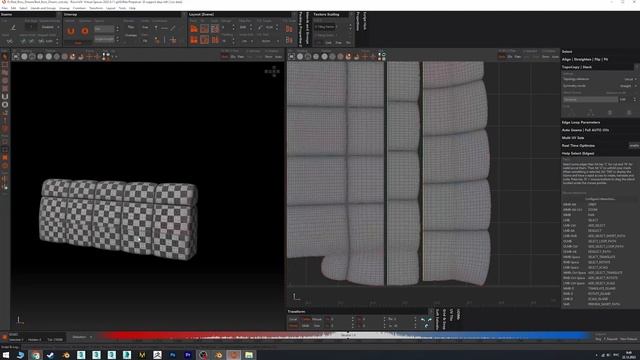This screenshot has height=360, width=640.
Task: Toggle 3Ds display mode in 3D viewport
Action: [x=233, y=57]
